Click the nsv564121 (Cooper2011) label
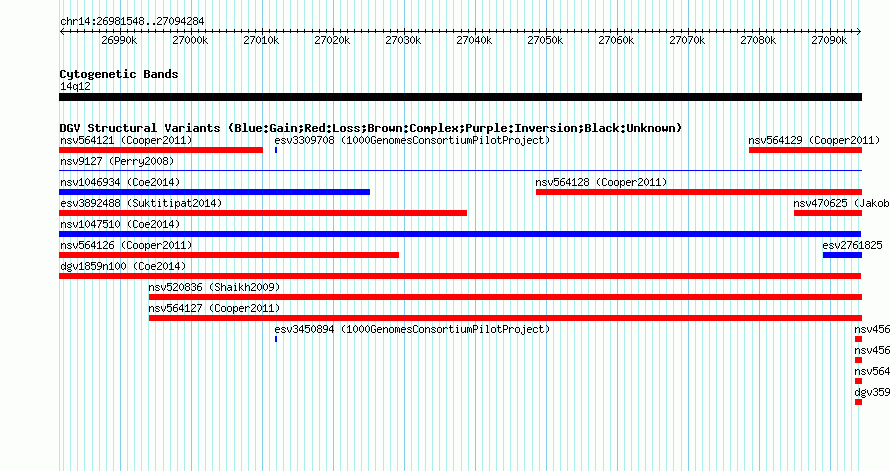890x471 pixels. coord(126,140)
